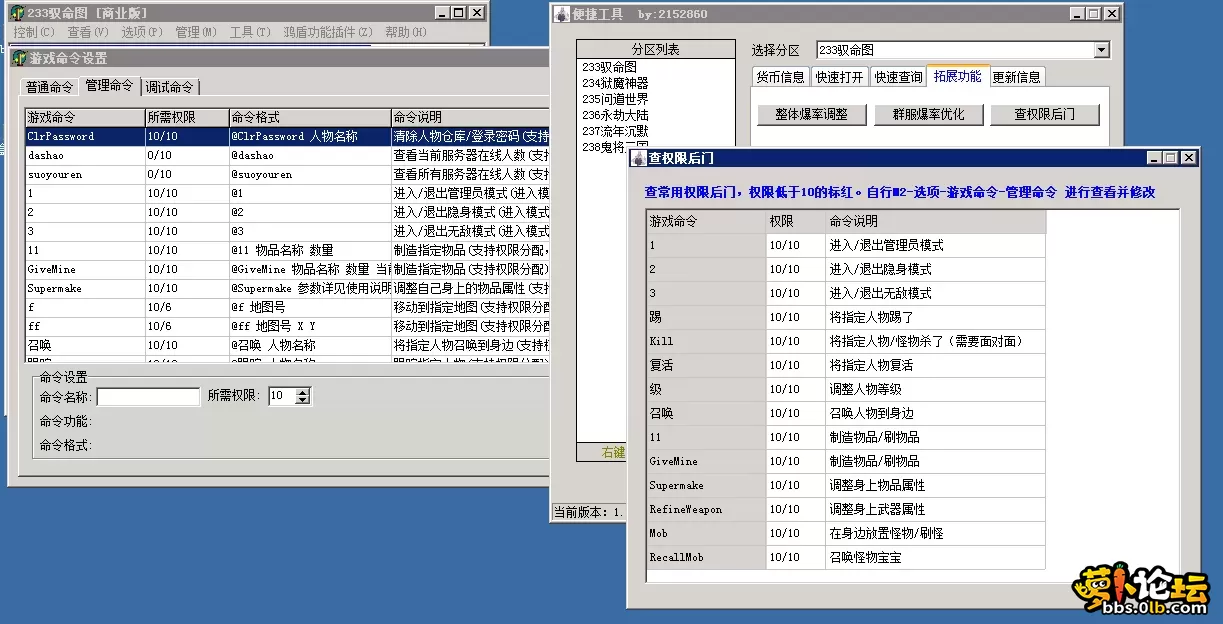Image resolution: width=1223 pixels, height=624 pixels.
Task: Focus the 命令名称 input field
Action: (x=148, y=397)
